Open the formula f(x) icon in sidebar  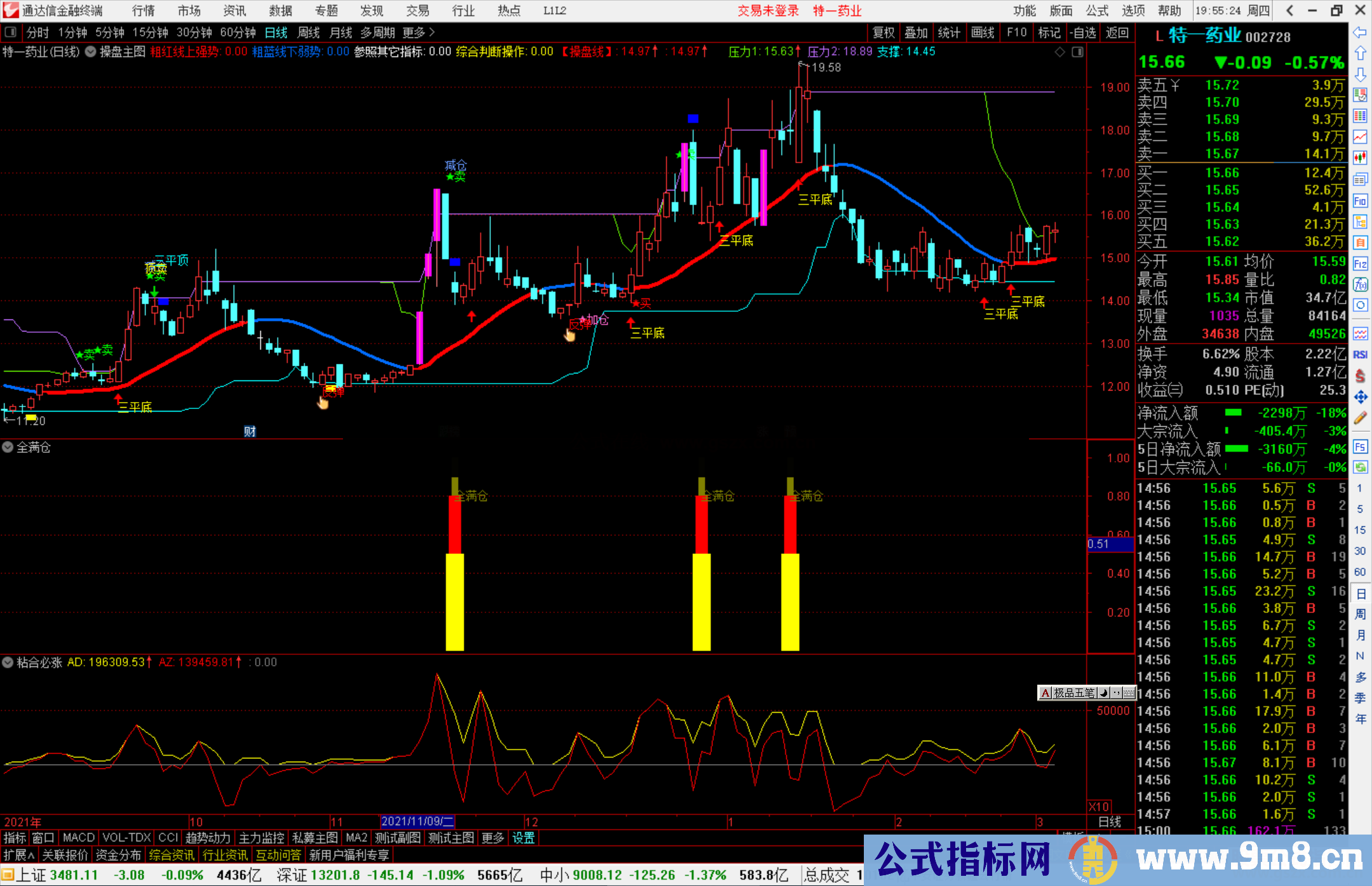(x=1360, y=284)
